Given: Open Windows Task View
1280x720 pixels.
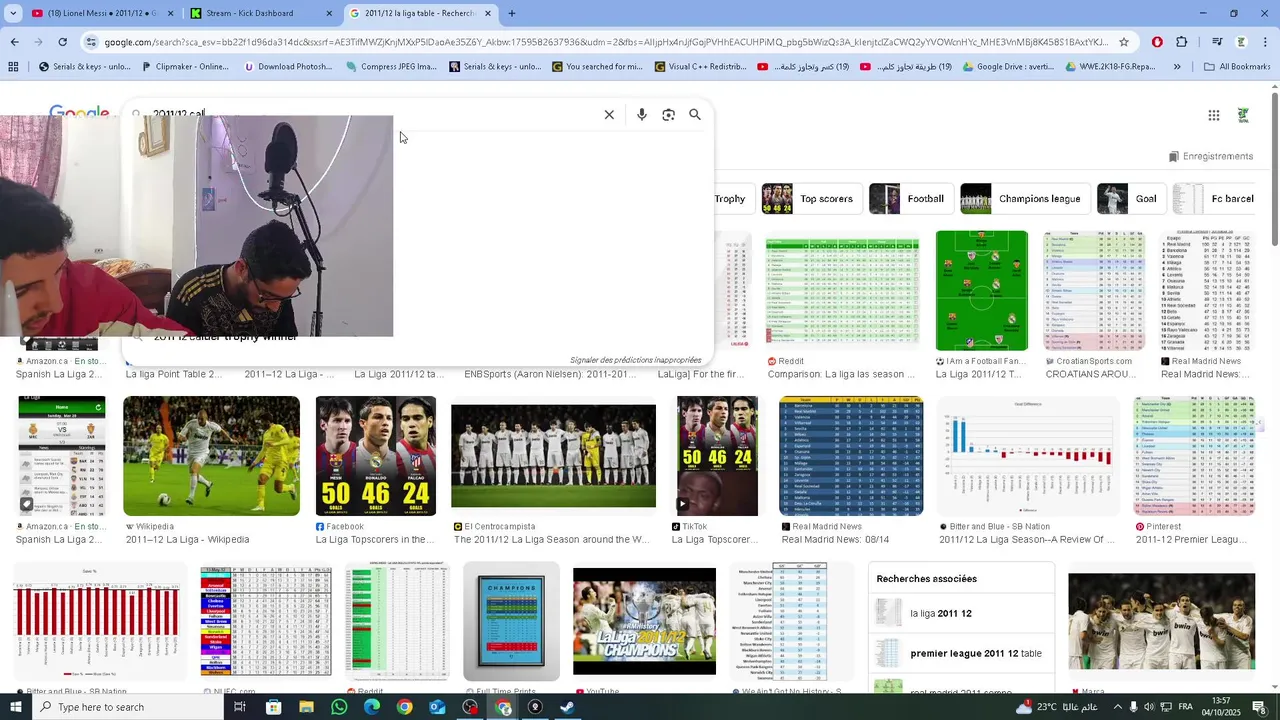Looking at the screenshot, I should tap(240, 707).
